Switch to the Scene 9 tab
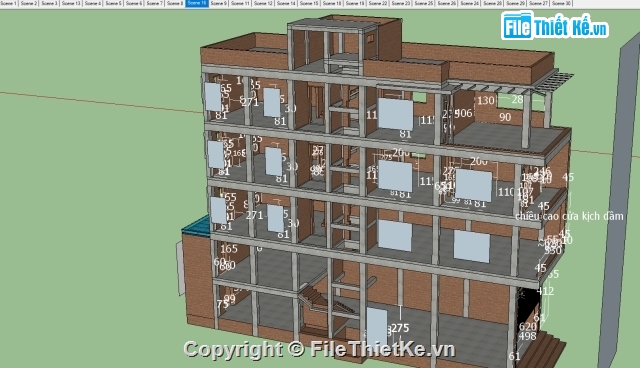Screen dimensions: 640x368 click(x=219, y=3)
